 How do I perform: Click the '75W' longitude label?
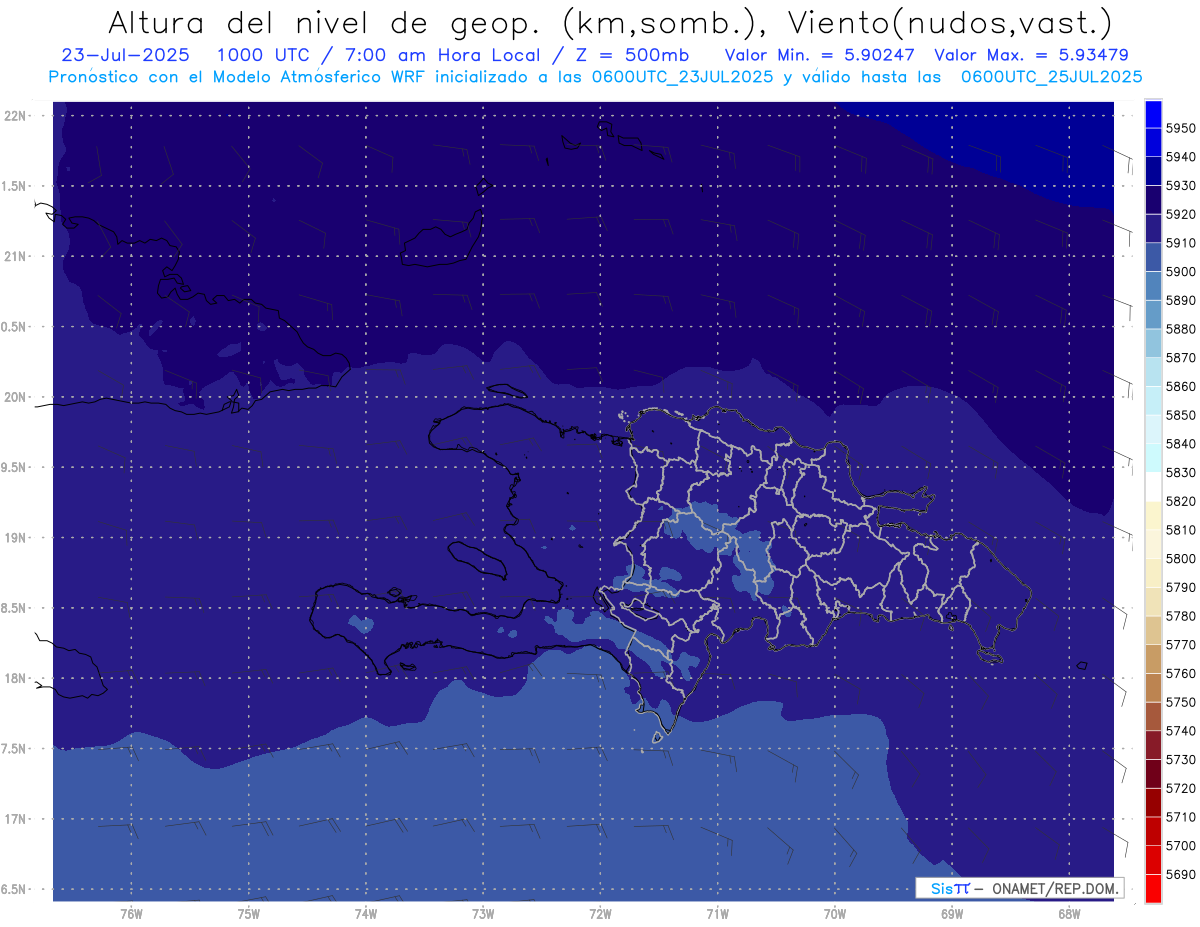[x=248, y=913]
